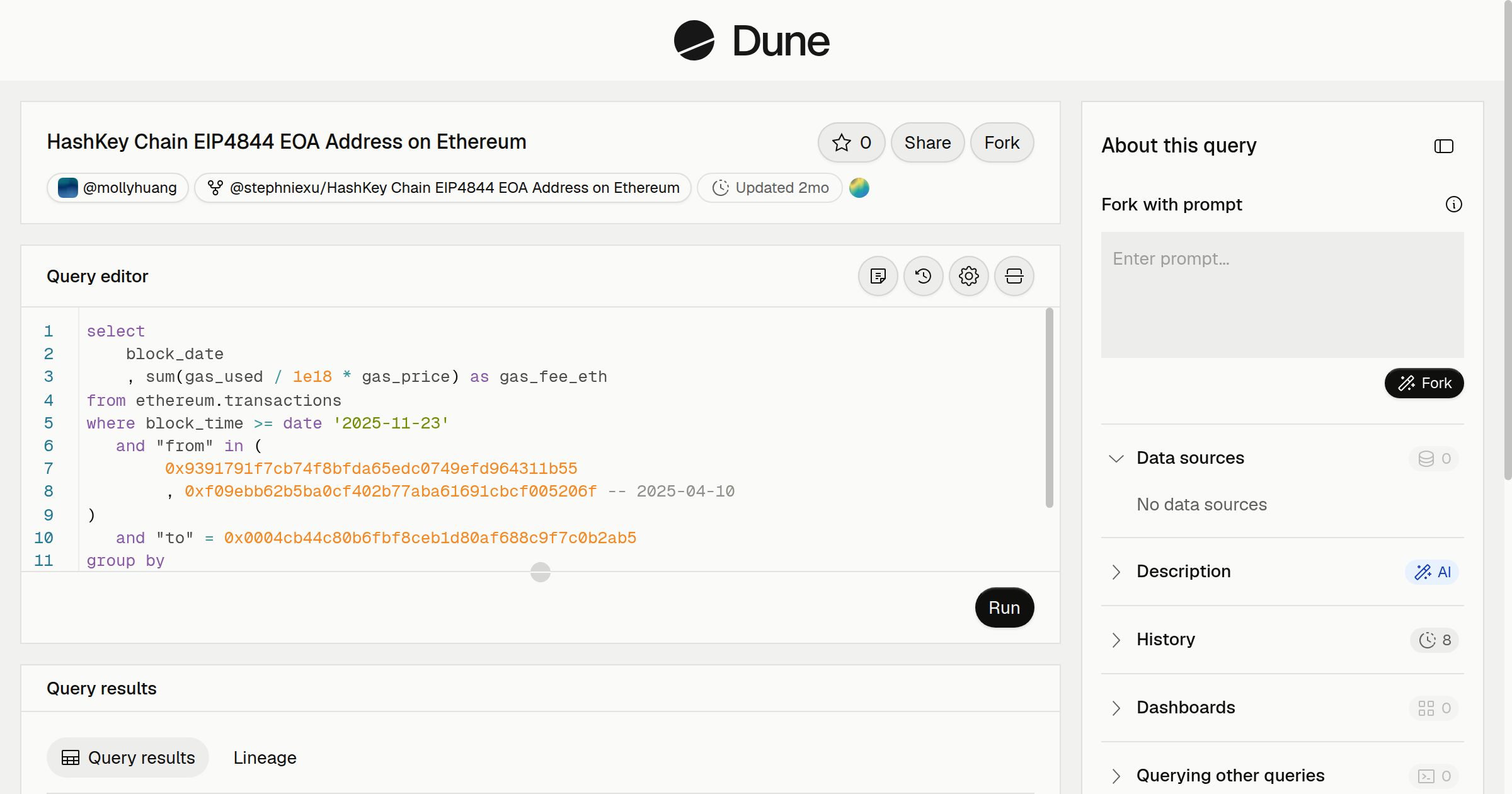Click the query editor vertical scrollbar
1512x794 pixels.
1049,408
